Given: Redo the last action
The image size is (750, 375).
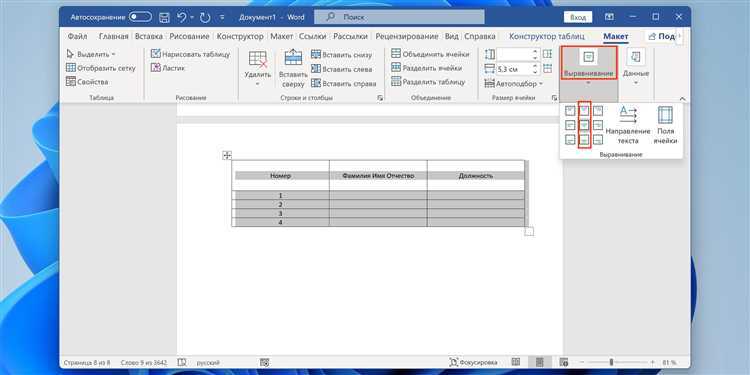Looking at the screenshot, I should pos(205,18).
